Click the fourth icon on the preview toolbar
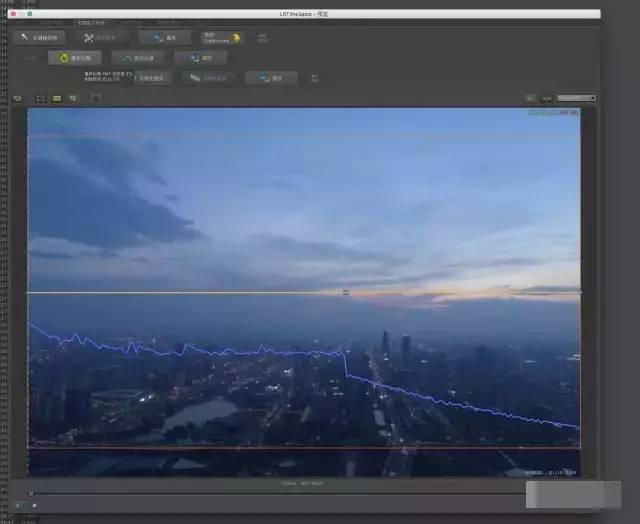 73,98
